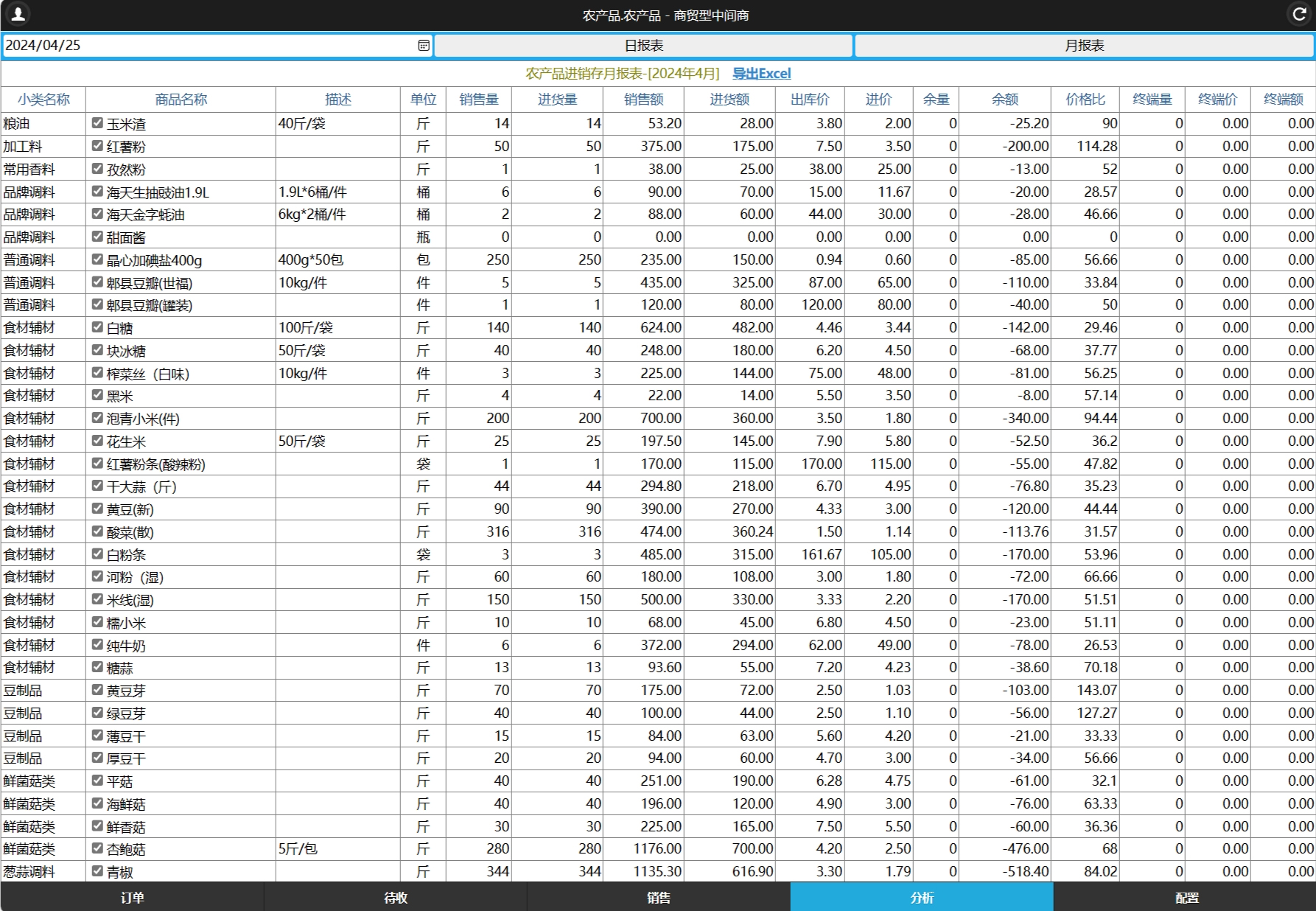This screenshot has height=911, width=1316.
Task: Click the description 1.9L*6桶/件
Action: pyautogui.click(x=312, y=192)
